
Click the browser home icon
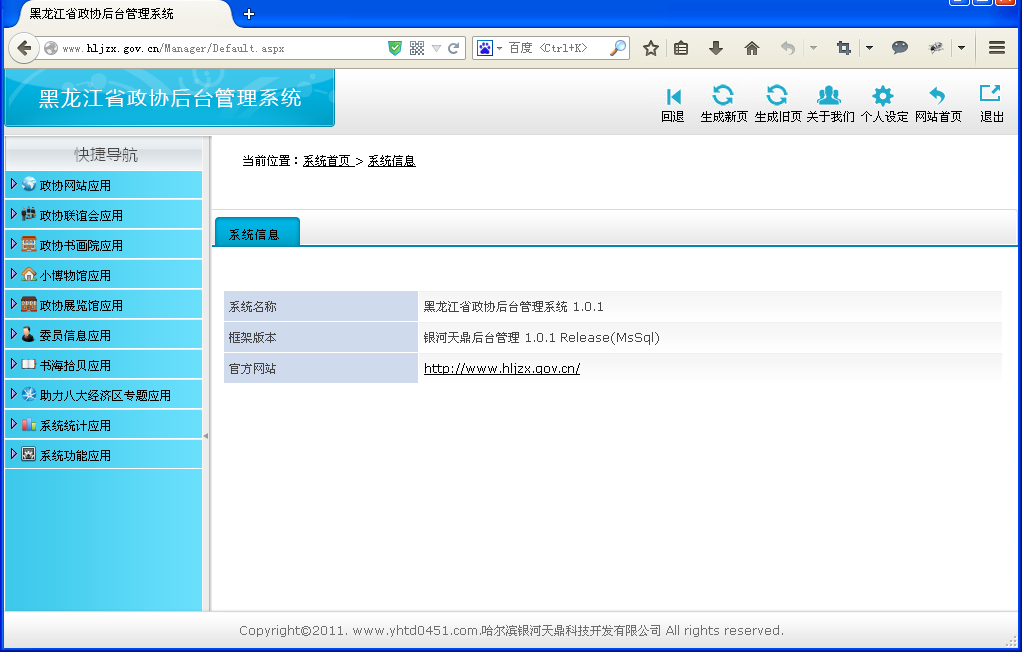tap(752, 48)
